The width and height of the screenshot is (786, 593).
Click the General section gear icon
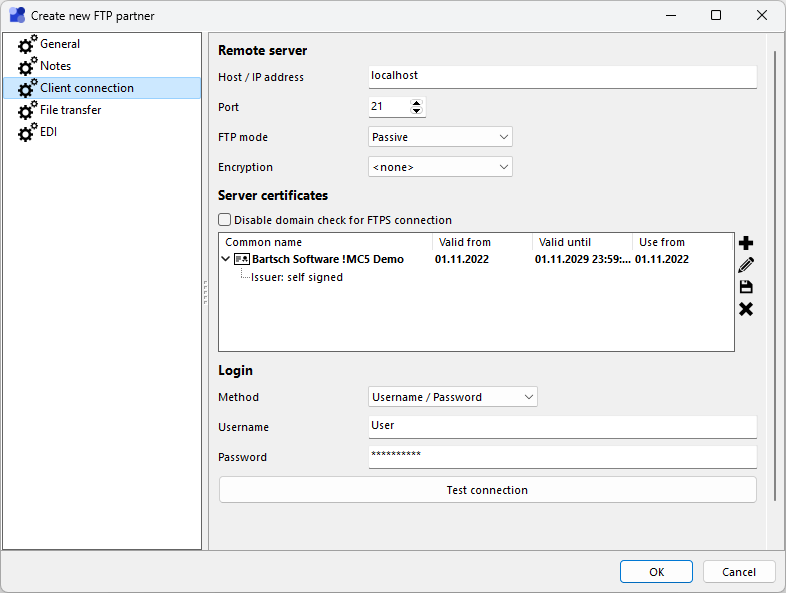[27, 45]
